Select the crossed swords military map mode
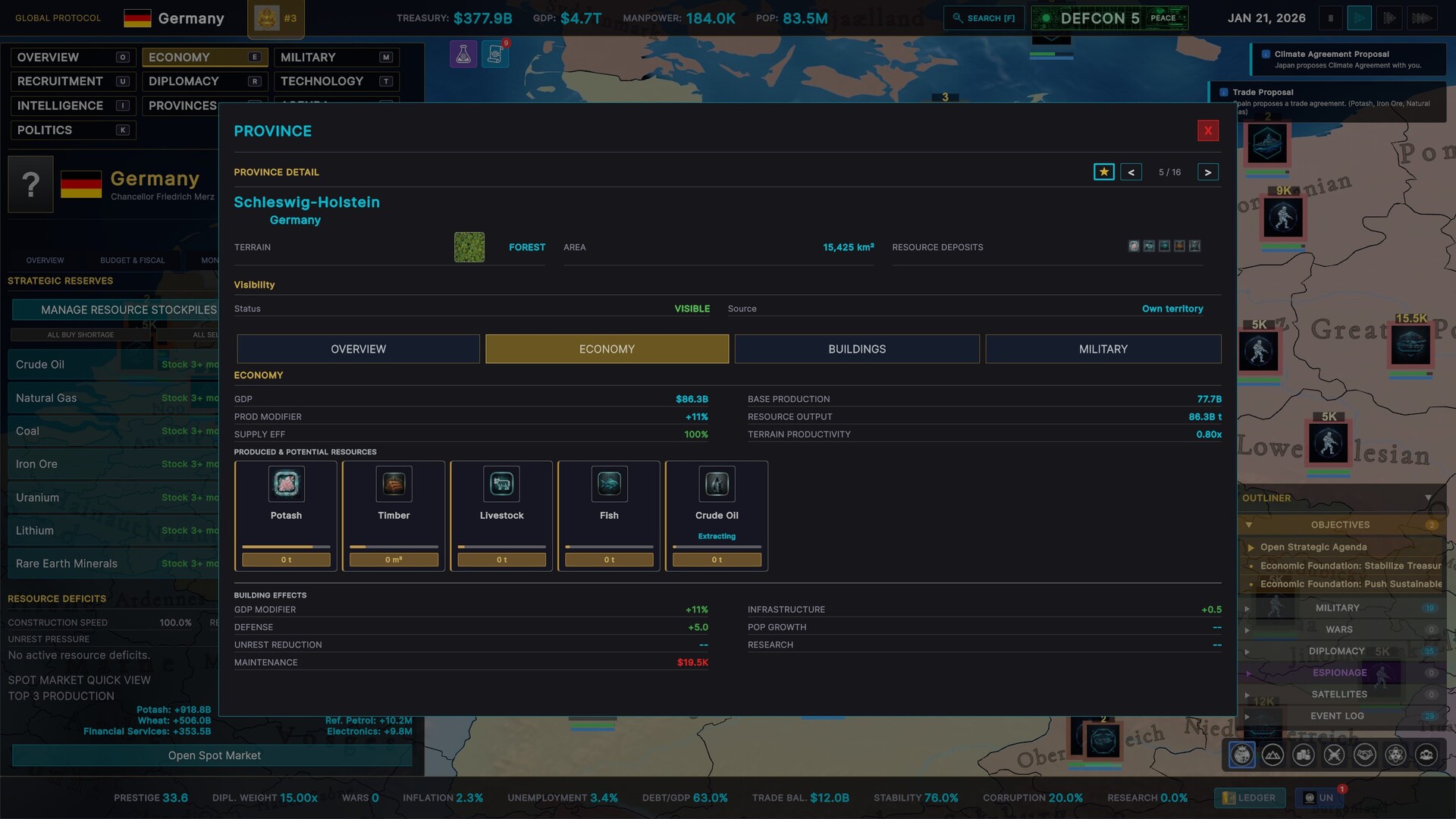The width and height of the screenshot is (1456, 819). pyautogui.click(x=1334, y=755)
